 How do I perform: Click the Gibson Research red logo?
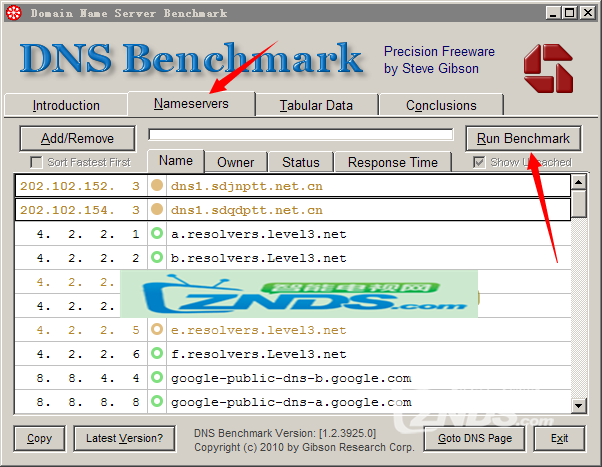[548, 68]
